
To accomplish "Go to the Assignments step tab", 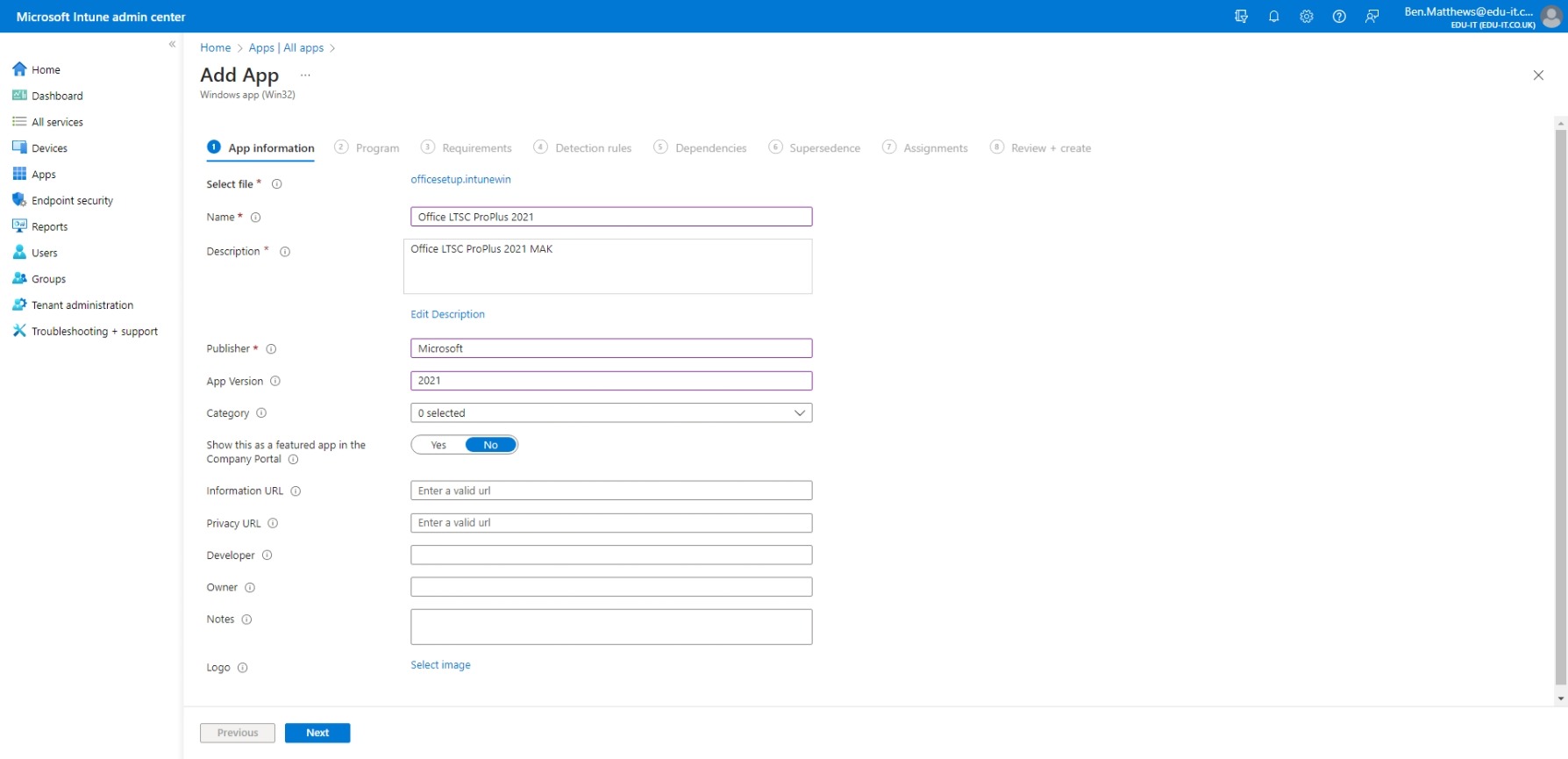I will pyautogui.click(x=925, y=148).
